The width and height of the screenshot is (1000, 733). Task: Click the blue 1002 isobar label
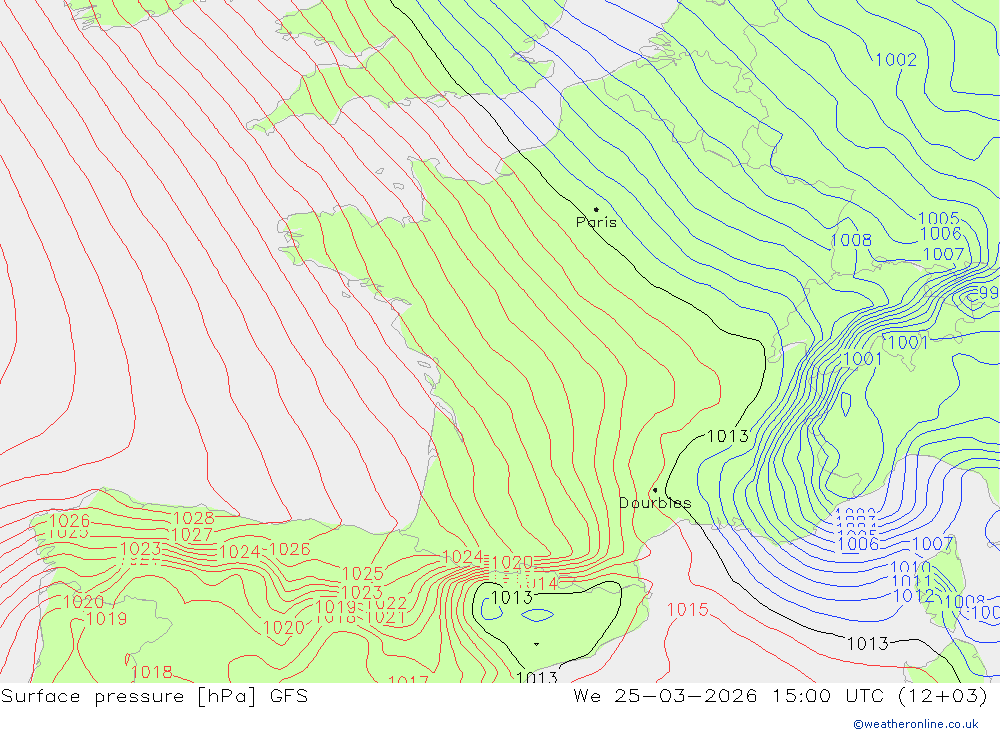click(x=896, y=60)
